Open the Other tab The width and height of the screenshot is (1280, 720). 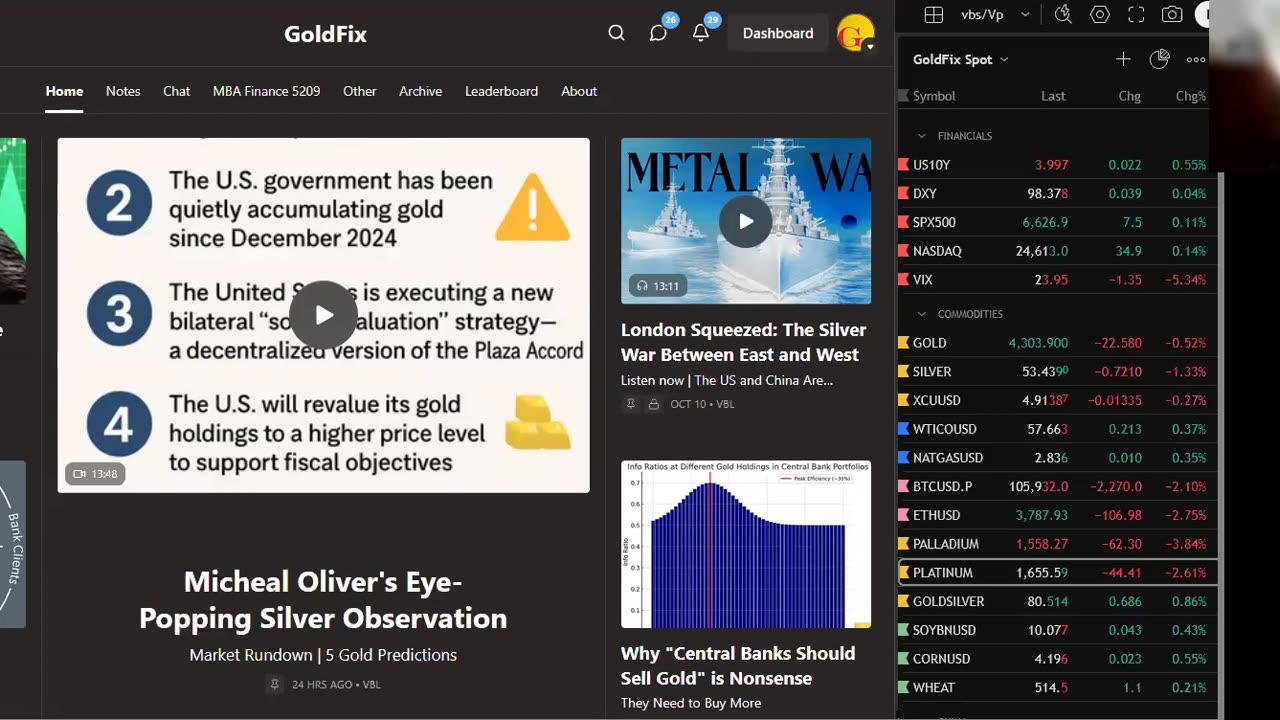coord(360,91)
